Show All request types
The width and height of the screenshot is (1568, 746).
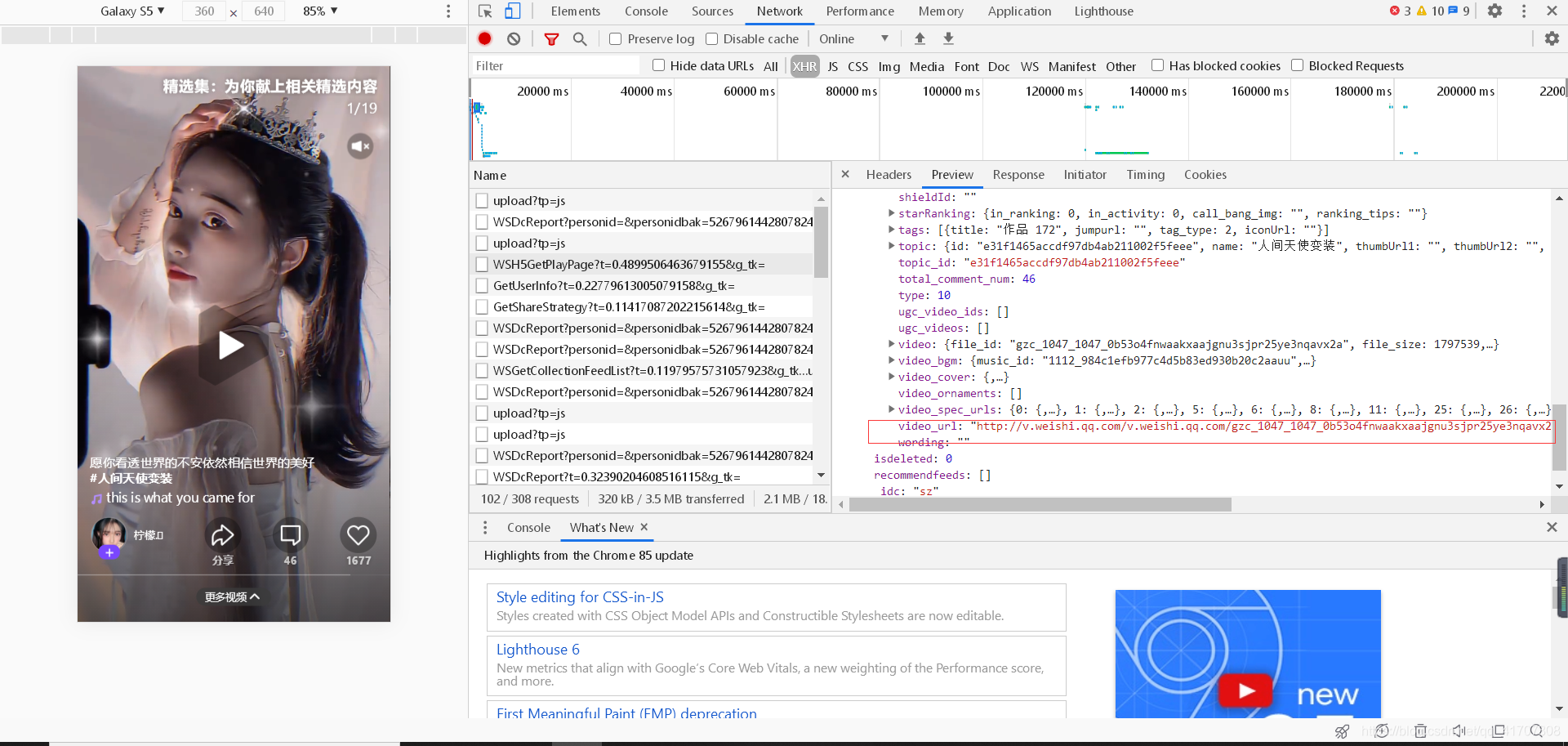pos(770,66)
